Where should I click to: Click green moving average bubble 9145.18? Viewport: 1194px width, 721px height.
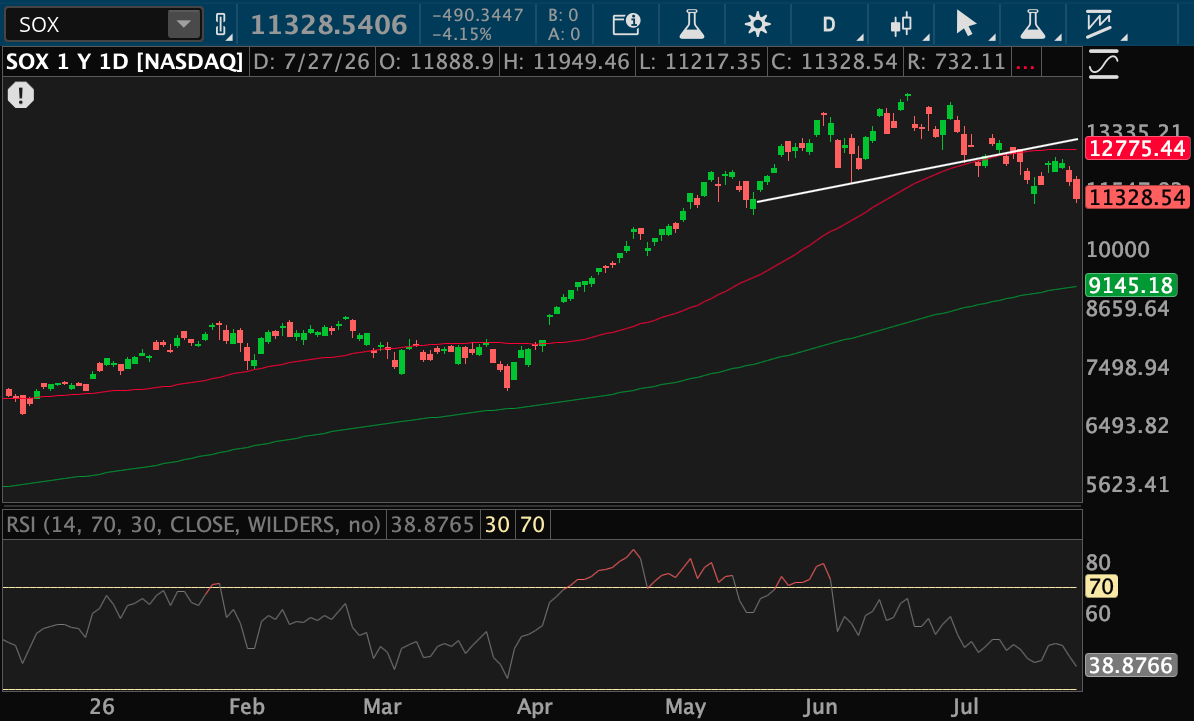(1131, 286)
